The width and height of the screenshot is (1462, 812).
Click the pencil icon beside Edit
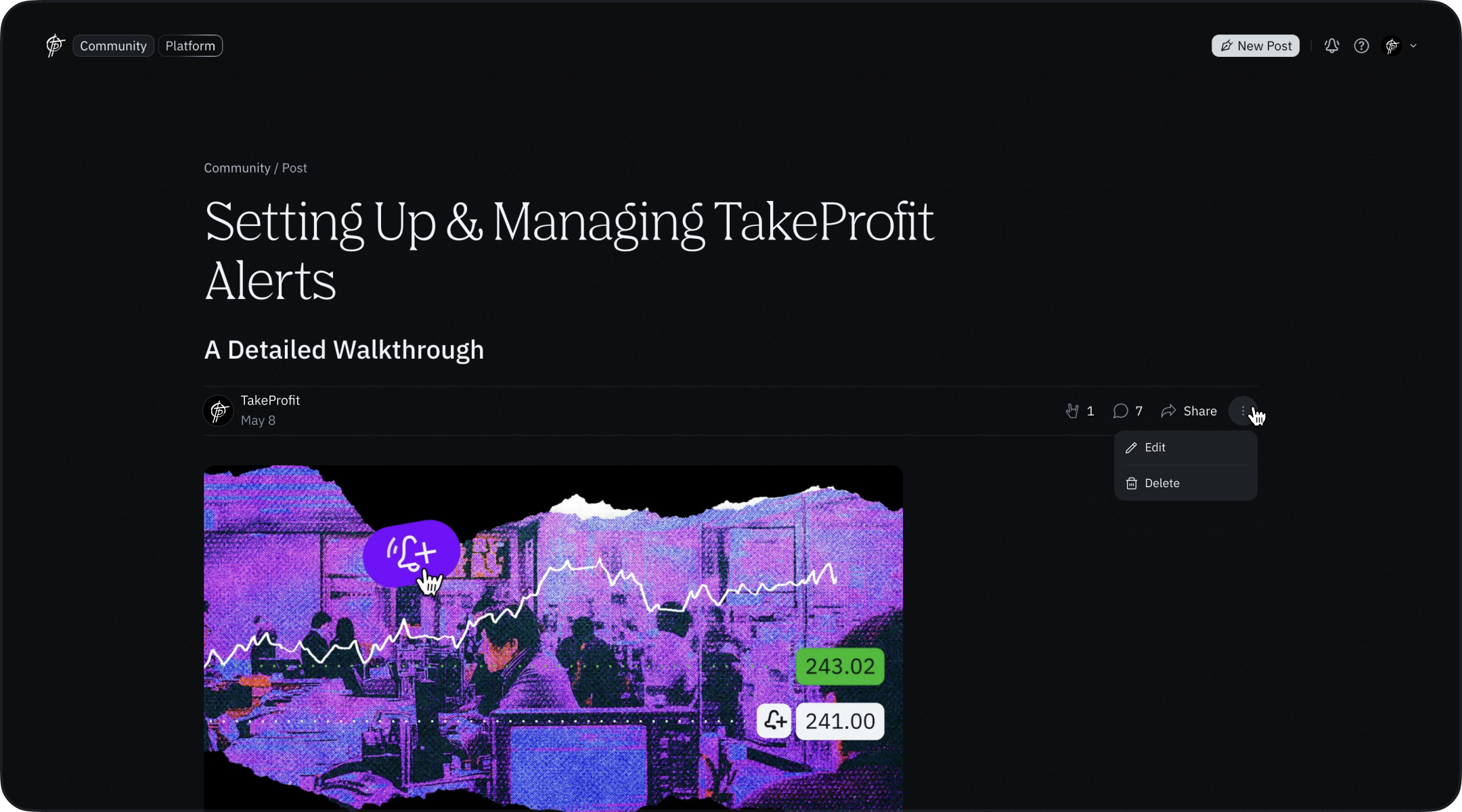click(x=1131, y=448)
